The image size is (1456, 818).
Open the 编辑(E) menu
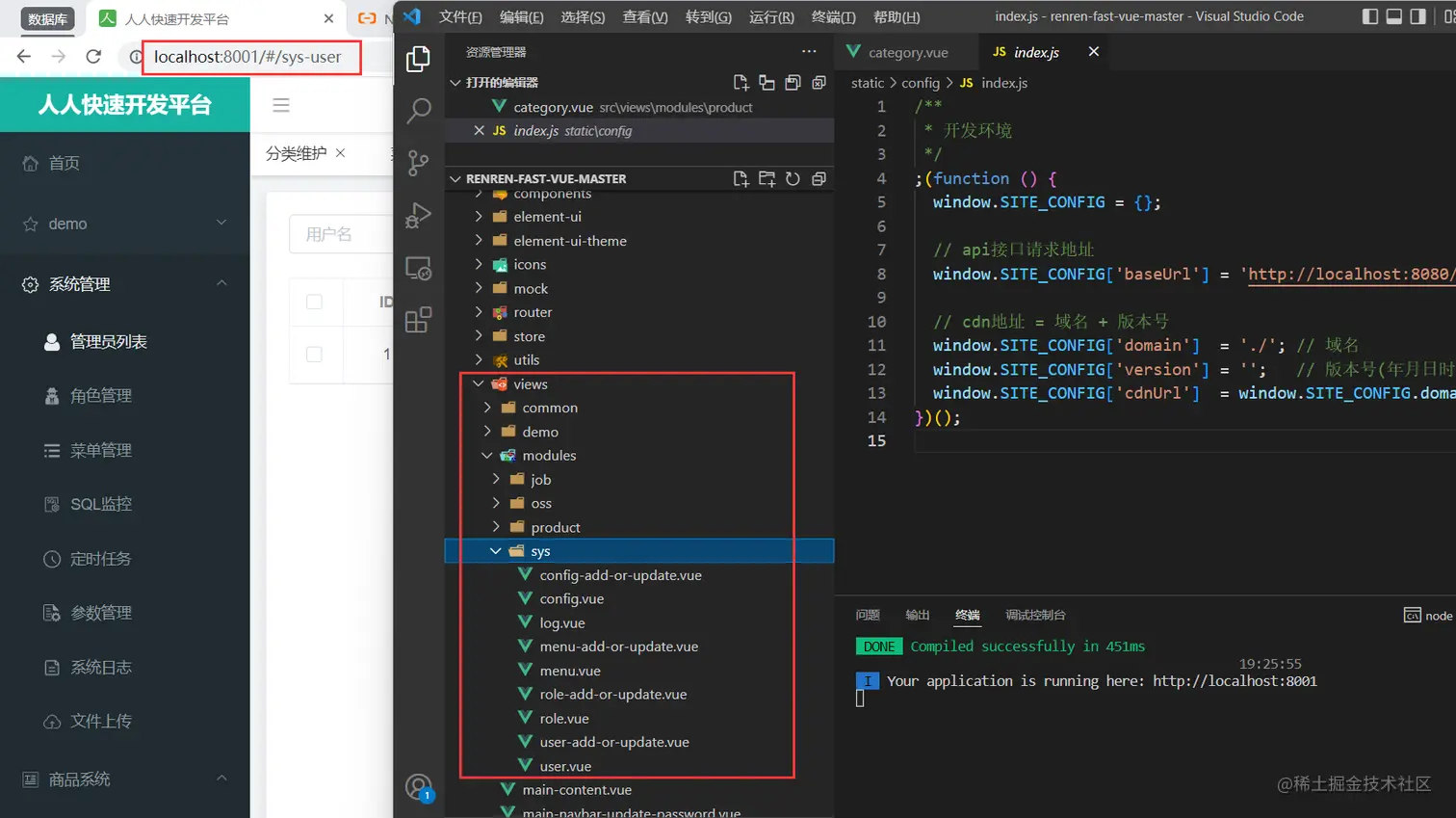[x=521, y=17]
